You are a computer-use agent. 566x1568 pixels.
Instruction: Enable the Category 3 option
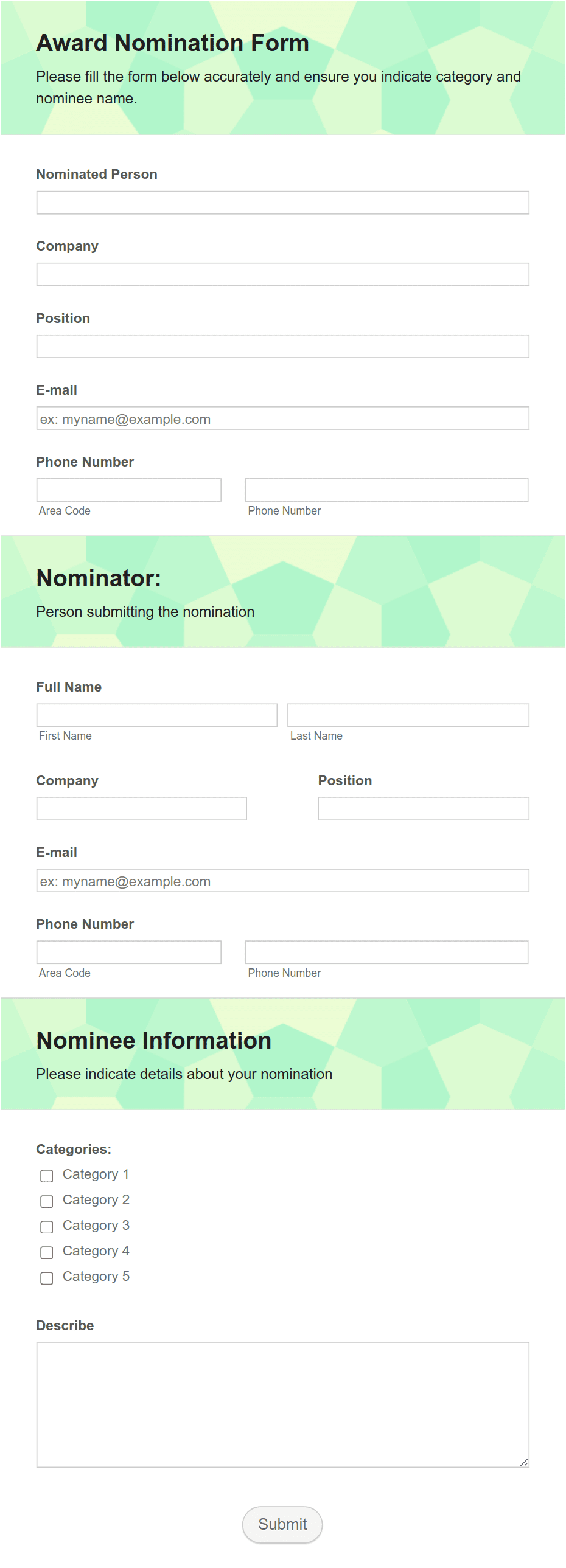[x=47, y=1227]
